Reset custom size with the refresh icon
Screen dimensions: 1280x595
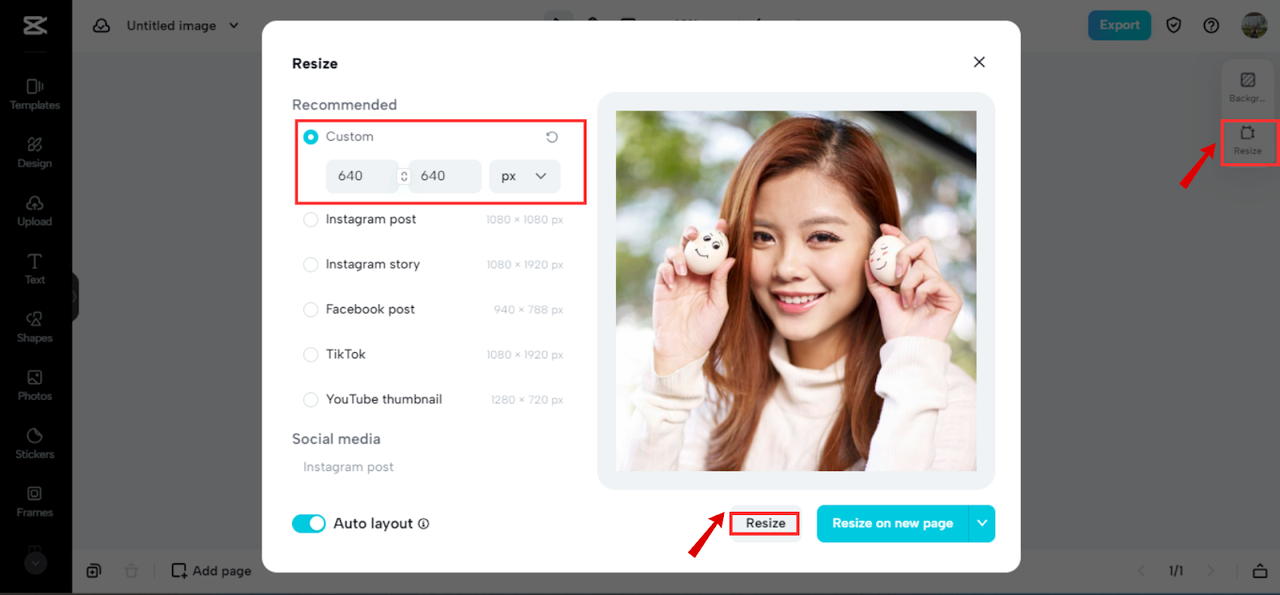tap(552, 137)
